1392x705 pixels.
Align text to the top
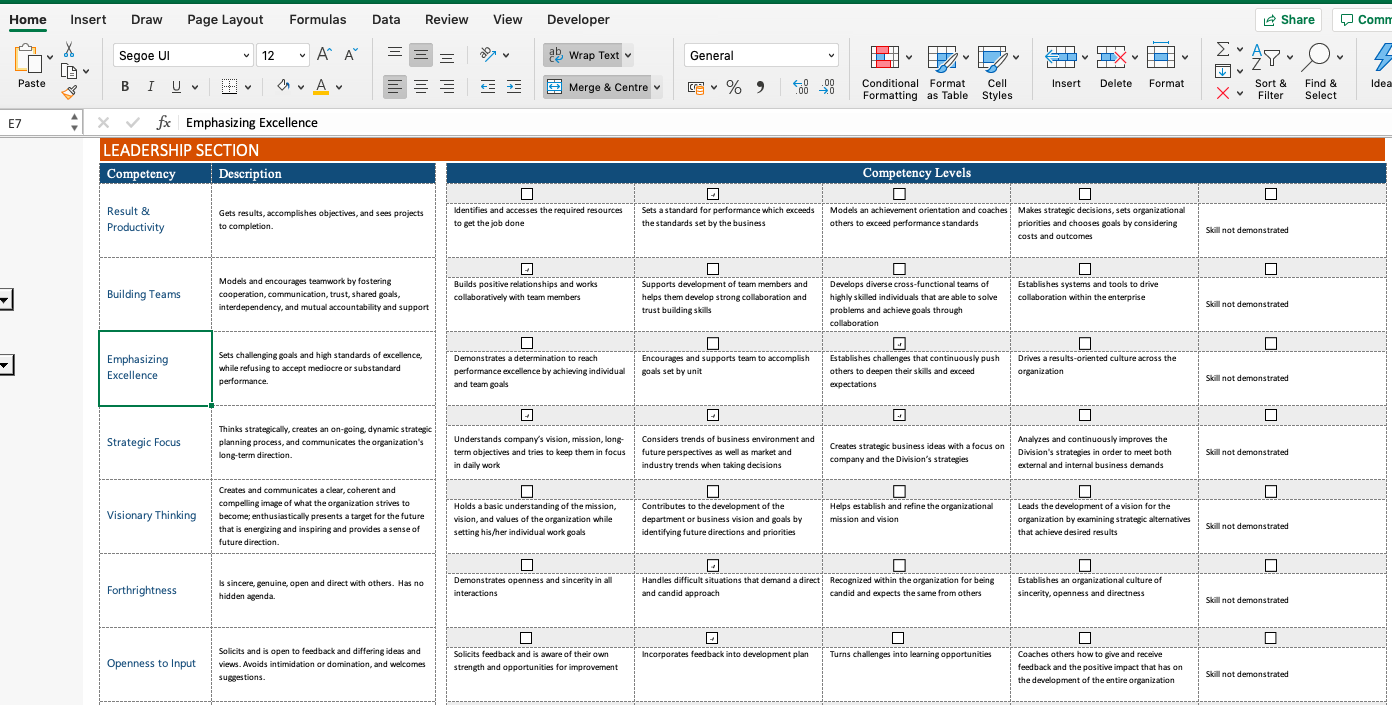(x=395, y=54)
